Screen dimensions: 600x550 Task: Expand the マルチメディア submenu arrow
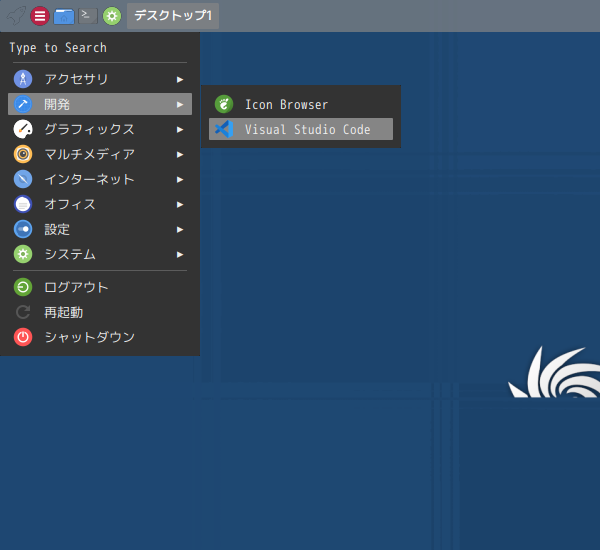coord(180,155)
